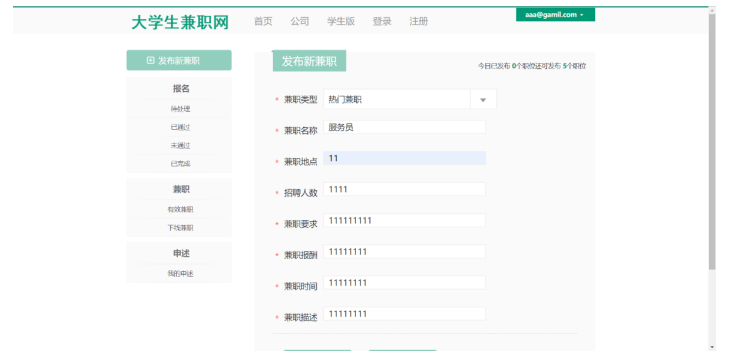Go to the 注册 page

pyautogui.click(x=419, y=22)
